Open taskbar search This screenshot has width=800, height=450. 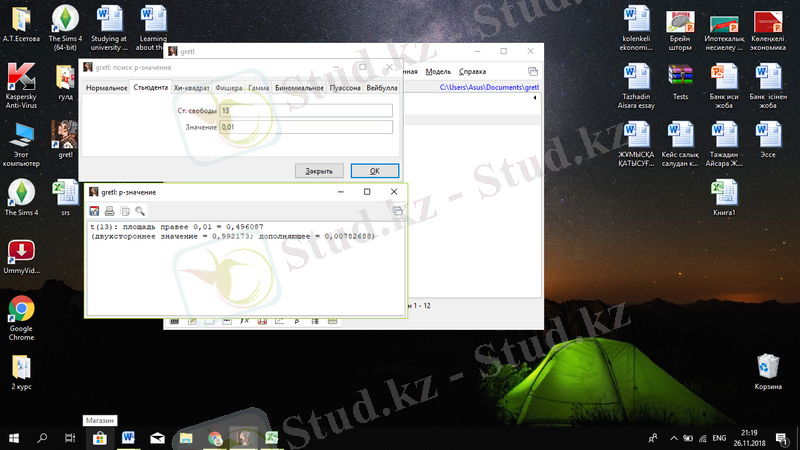42,438
